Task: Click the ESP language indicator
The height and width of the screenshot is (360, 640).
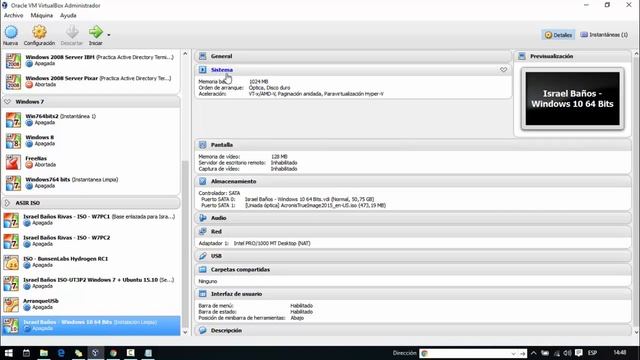Action: point(592,353)
